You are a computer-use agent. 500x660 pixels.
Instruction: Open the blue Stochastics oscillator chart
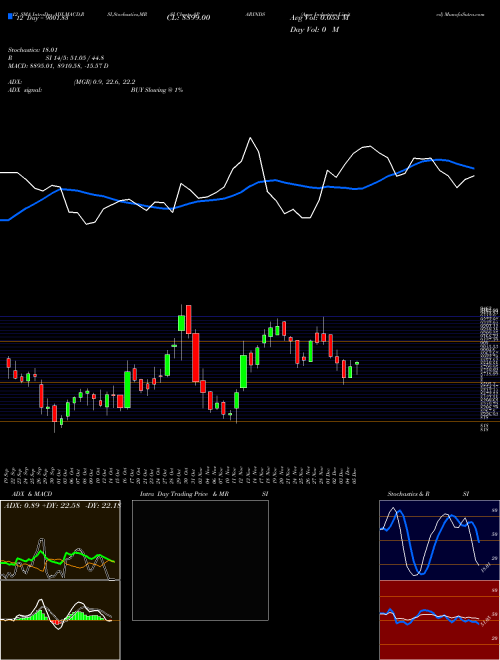[x=439, y=540]
